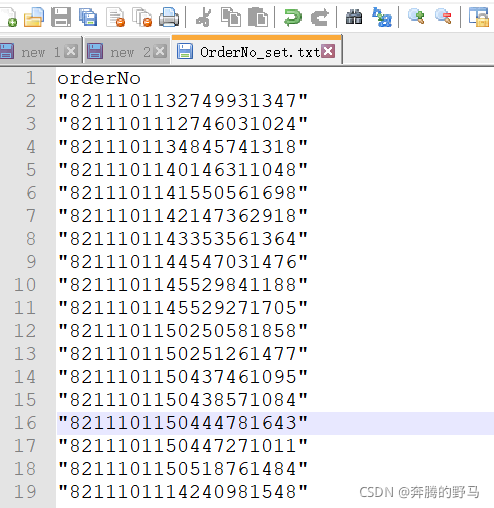This screenshot has width=494, height=508.
Task: Click line number 16 in the margin
Action: click(x=25, y=423)
